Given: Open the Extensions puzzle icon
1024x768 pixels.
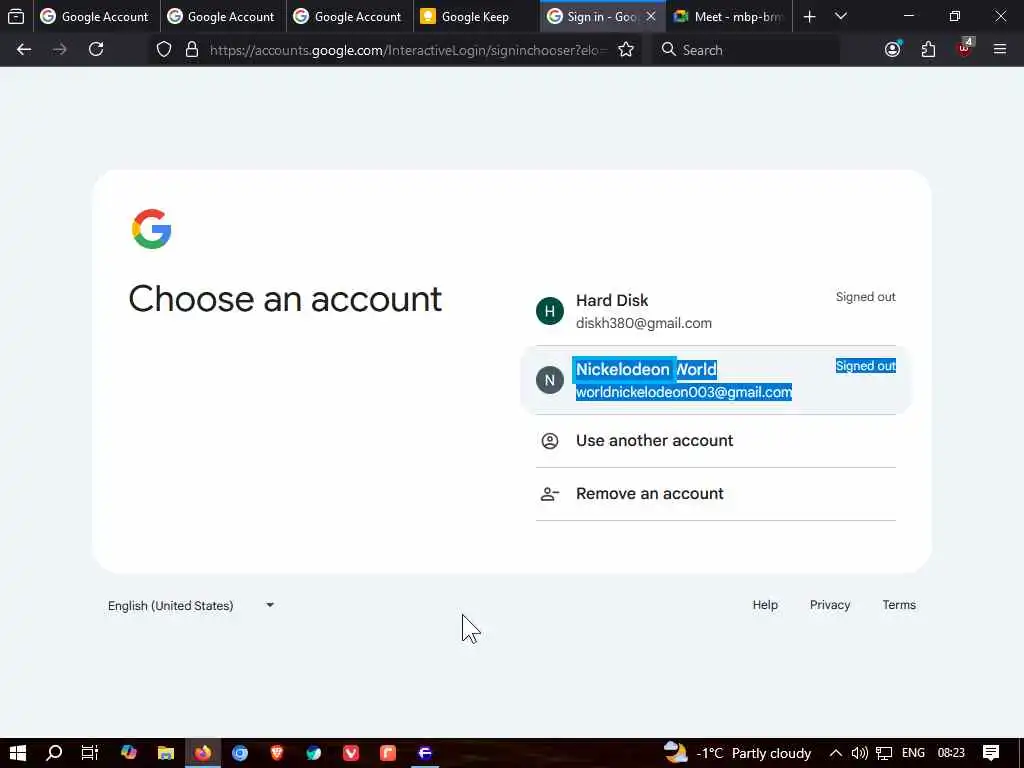Looking at the screenshot, I should click(928, 50).
